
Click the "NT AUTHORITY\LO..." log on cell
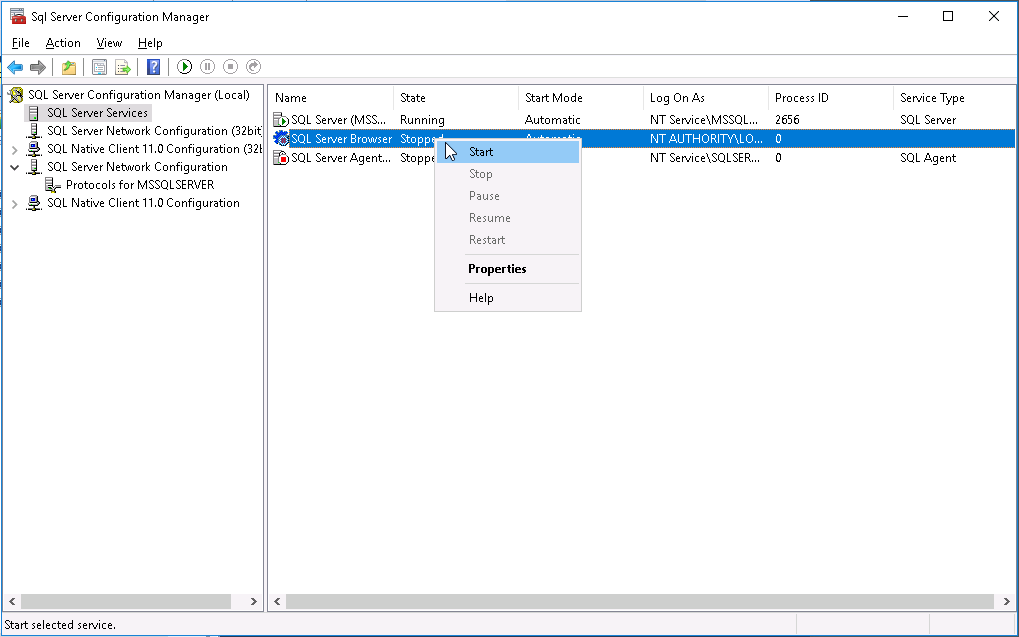[706, 139]
